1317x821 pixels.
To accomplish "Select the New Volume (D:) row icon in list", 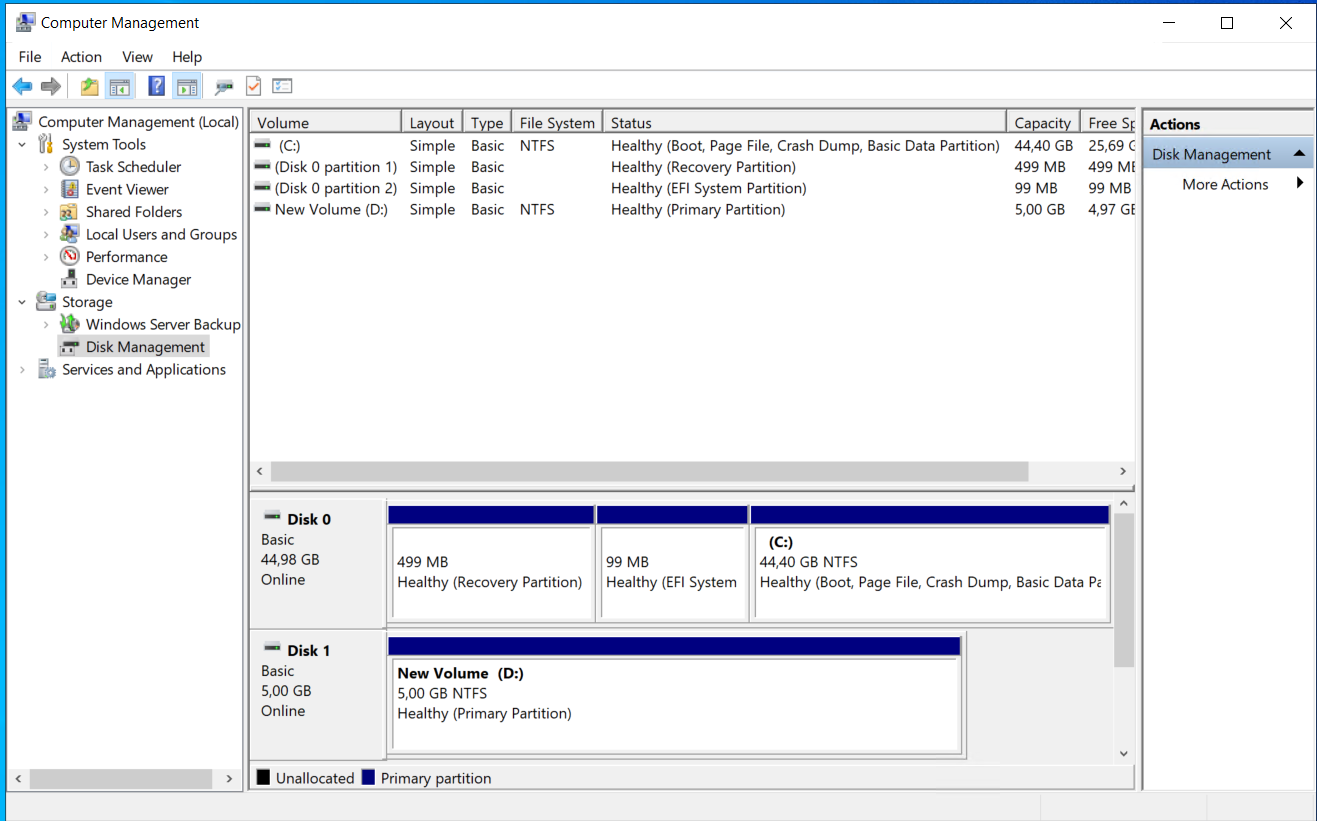I will point(262,210).
